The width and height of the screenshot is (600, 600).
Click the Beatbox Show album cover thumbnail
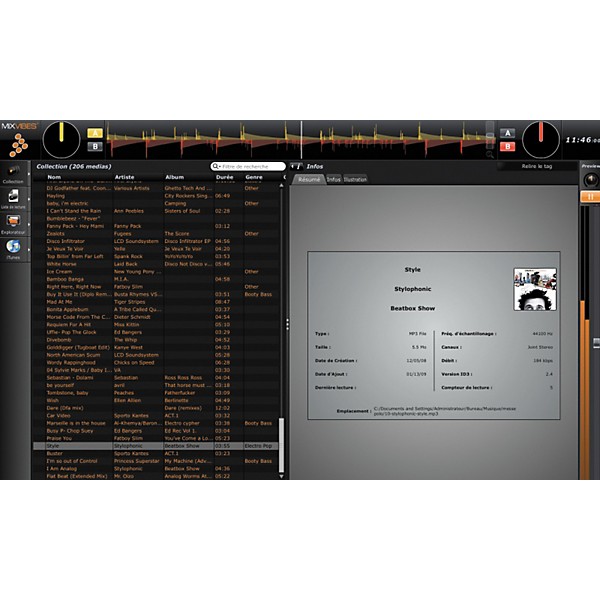535,289
